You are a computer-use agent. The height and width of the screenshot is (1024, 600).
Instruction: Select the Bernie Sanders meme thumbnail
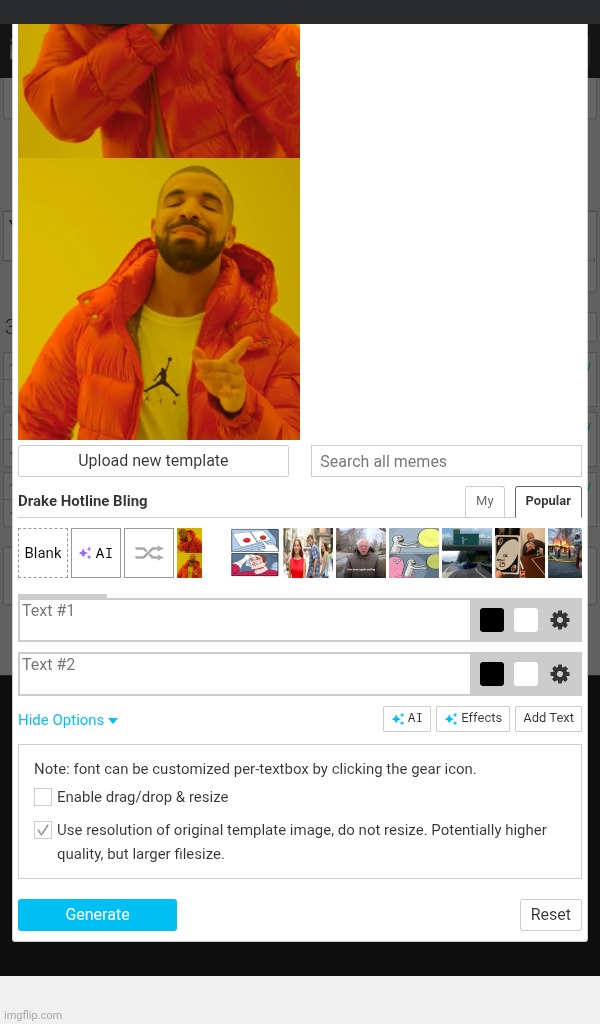pyautogui.click(x=361, y=553)
